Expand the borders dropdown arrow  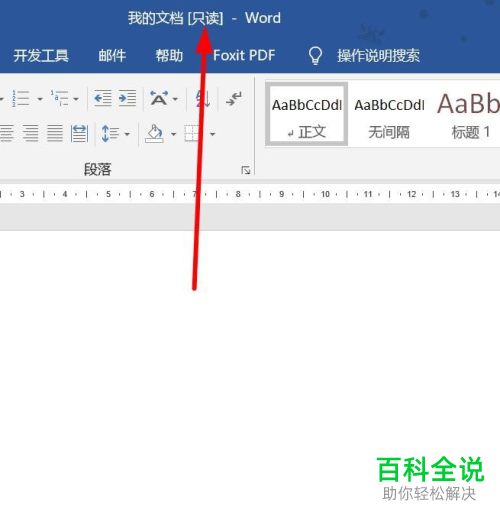coord(213,134)
